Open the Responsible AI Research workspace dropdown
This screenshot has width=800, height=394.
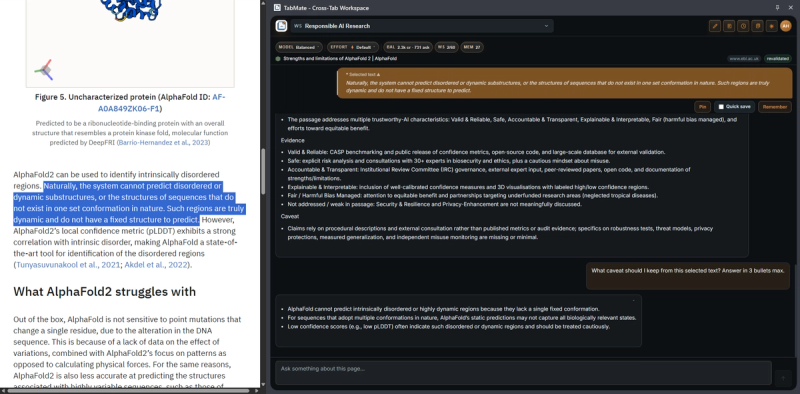421,26
